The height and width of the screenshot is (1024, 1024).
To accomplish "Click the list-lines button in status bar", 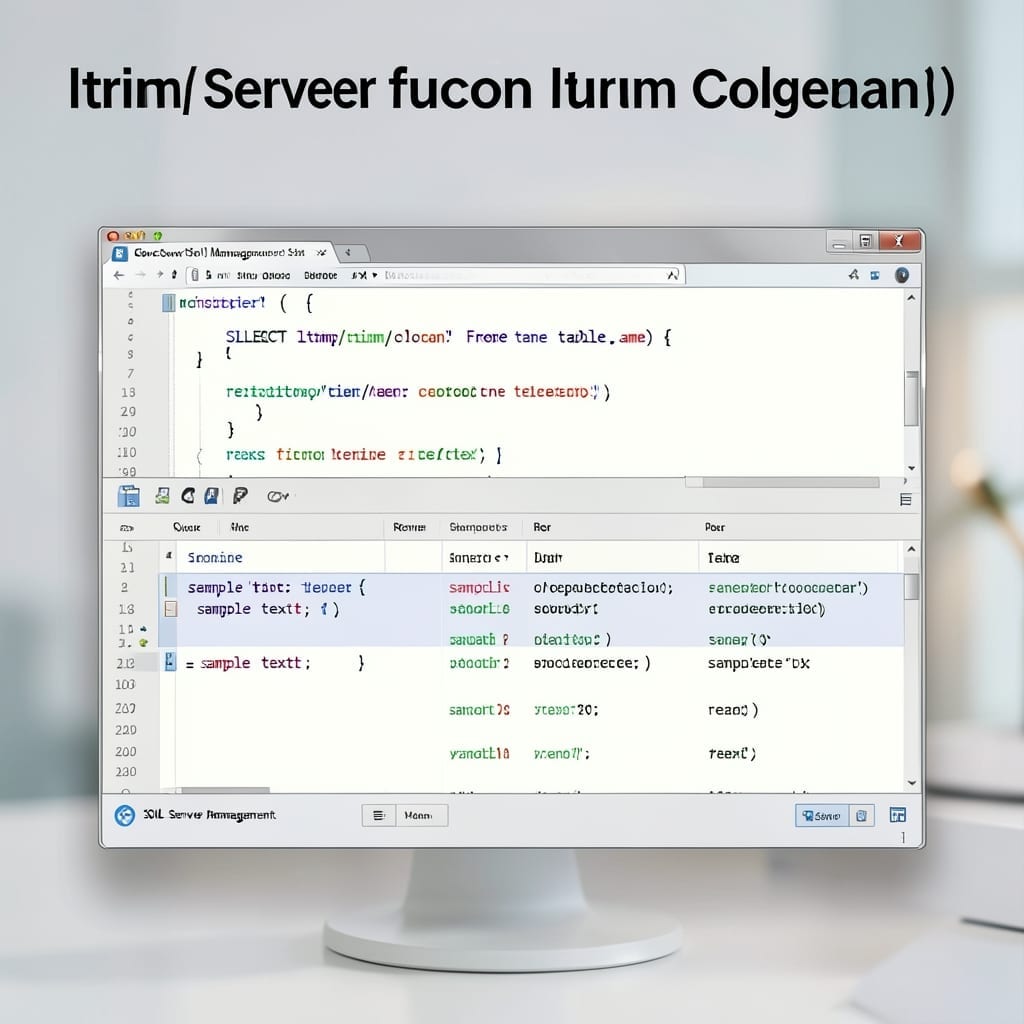I will [379, 815].
